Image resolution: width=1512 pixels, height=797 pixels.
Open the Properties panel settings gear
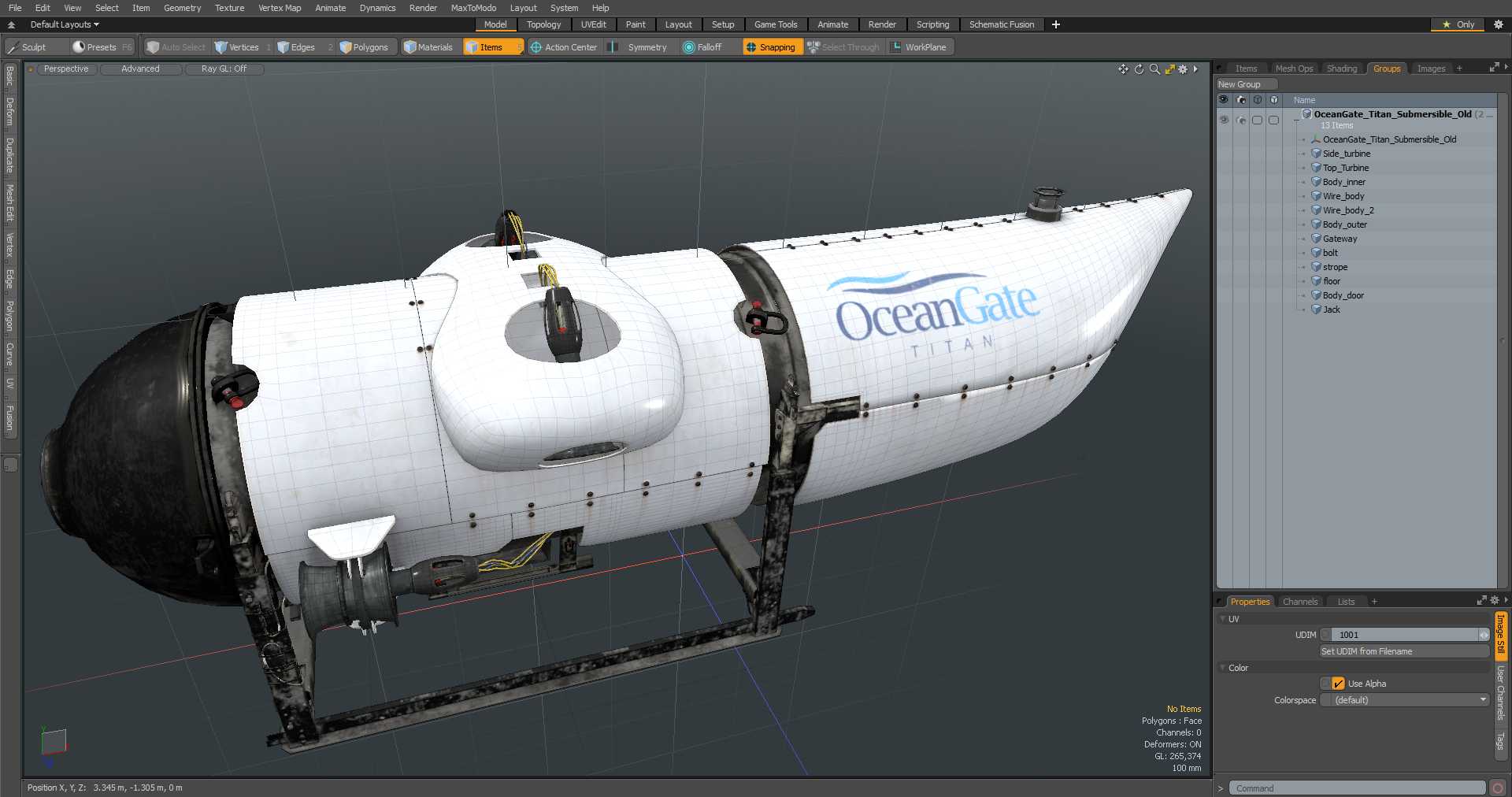(x=1495, y=601)
